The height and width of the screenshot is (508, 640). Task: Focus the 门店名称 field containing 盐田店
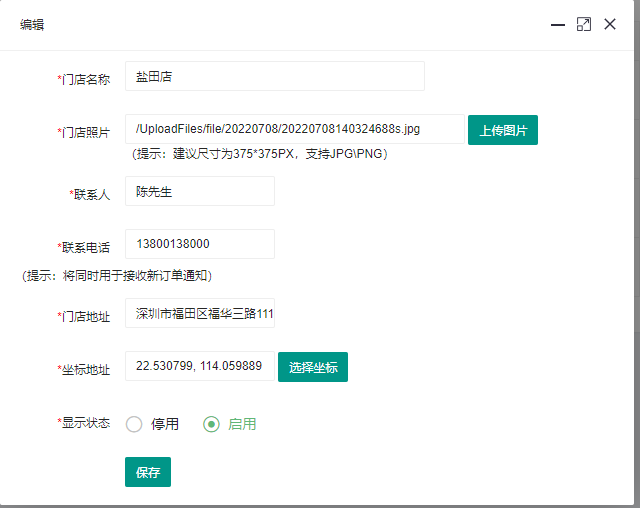(x=274, y=76)
